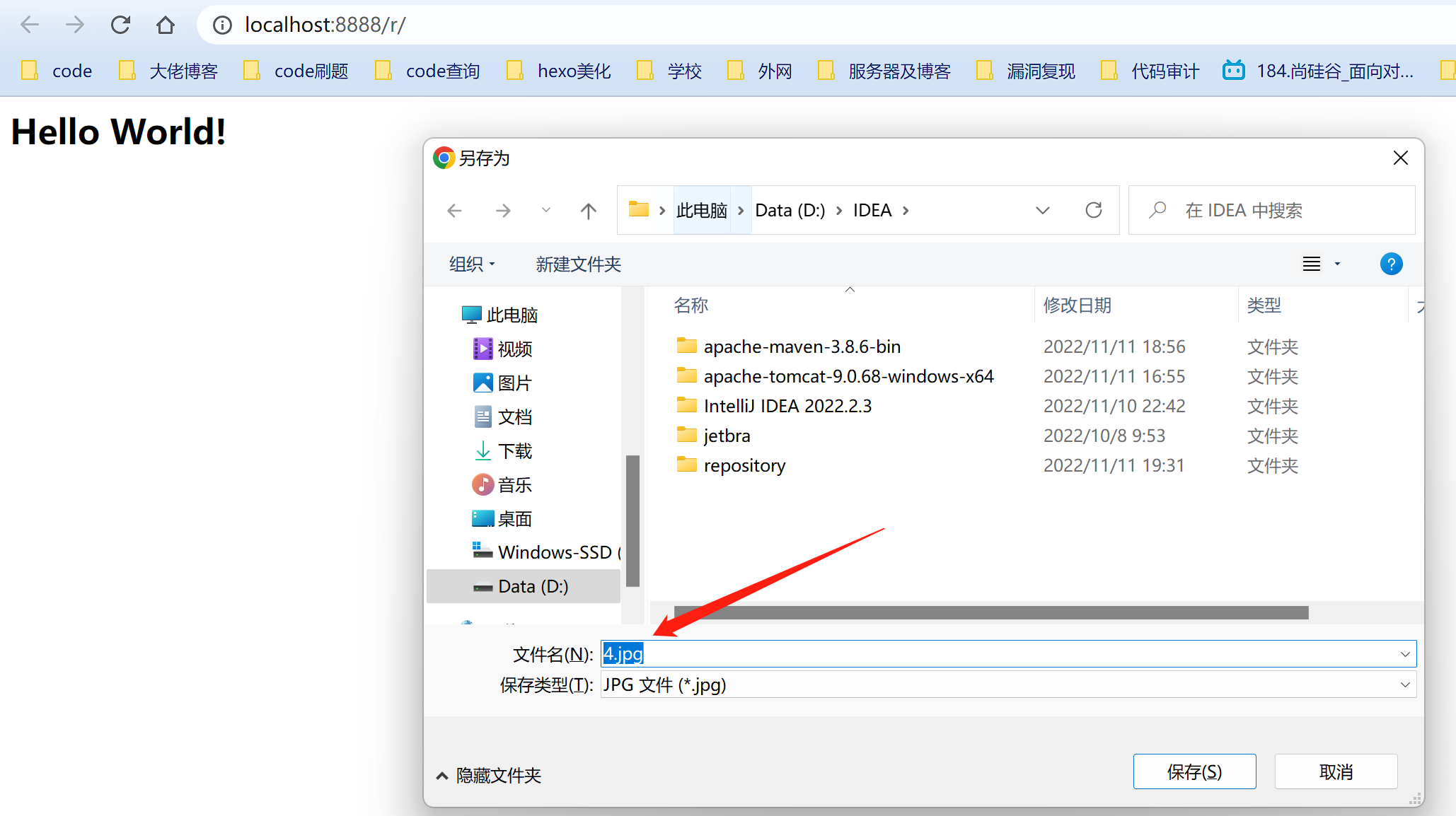Open the 保存类型 JPG 文件 dropdown
The height and width of the screenshot is (816, 1456).
pyautogui.click(x=1008, y=684)
